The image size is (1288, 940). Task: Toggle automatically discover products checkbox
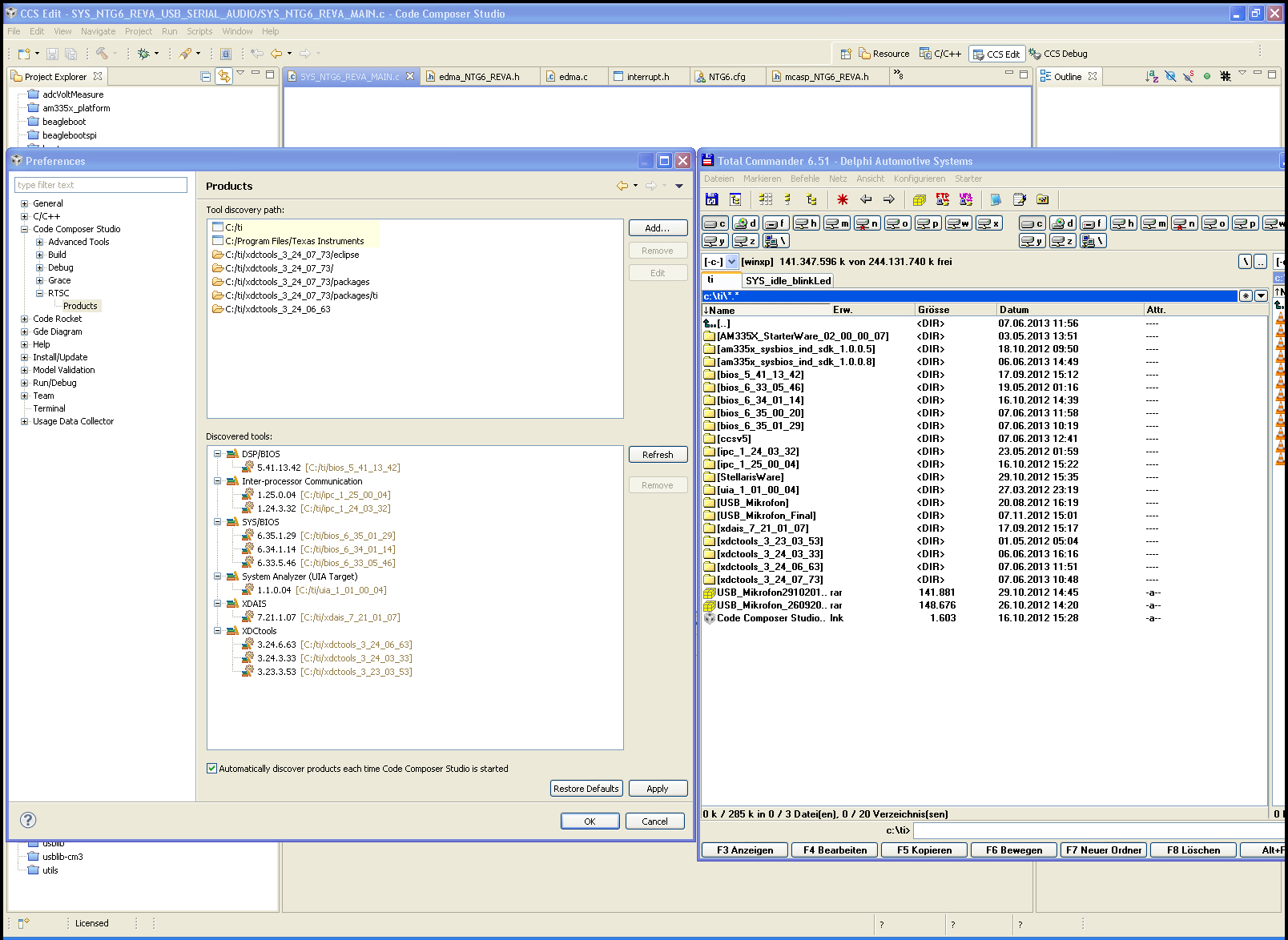coord(212,769)
